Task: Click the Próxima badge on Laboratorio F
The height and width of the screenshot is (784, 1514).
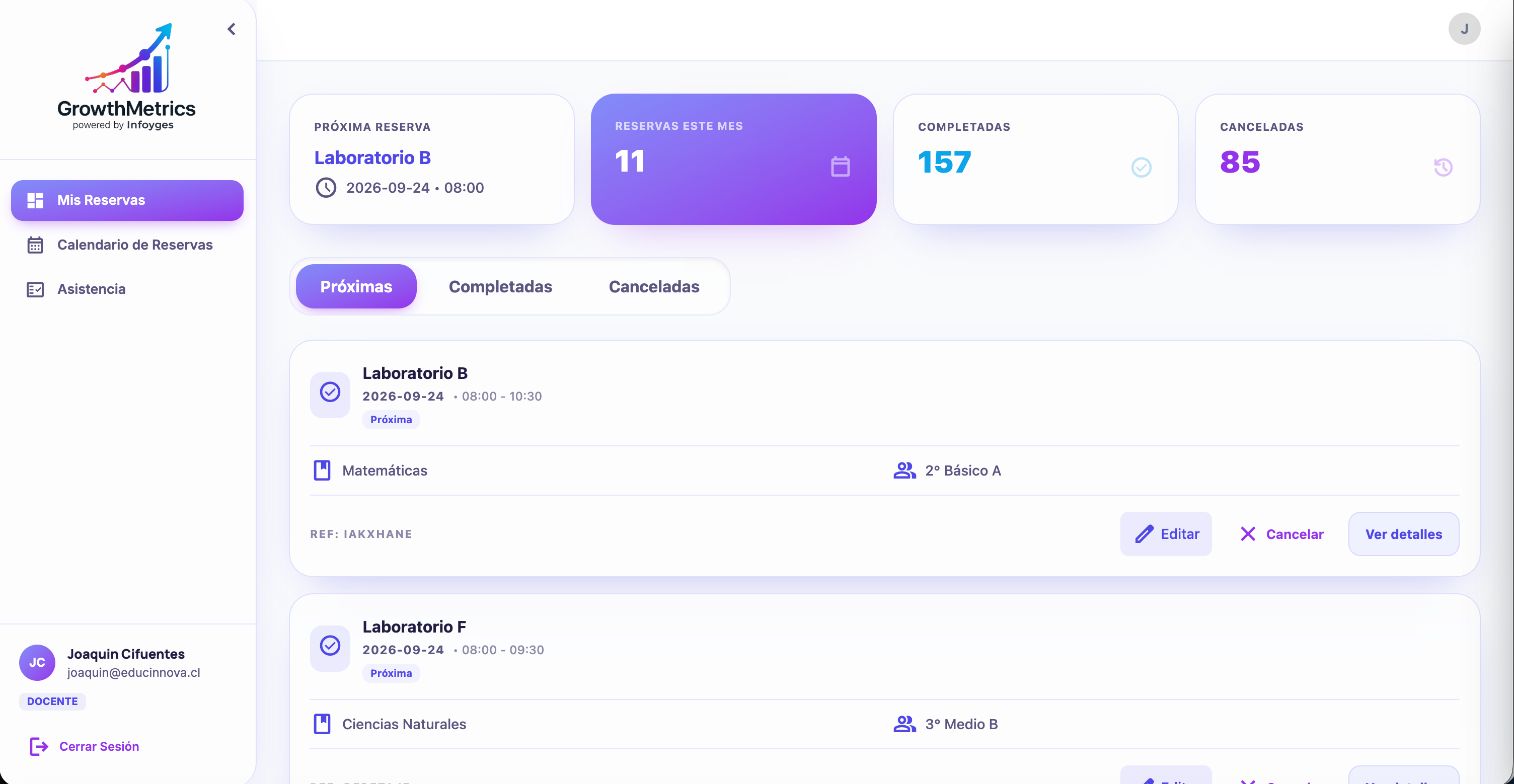Action: [391, 673]
